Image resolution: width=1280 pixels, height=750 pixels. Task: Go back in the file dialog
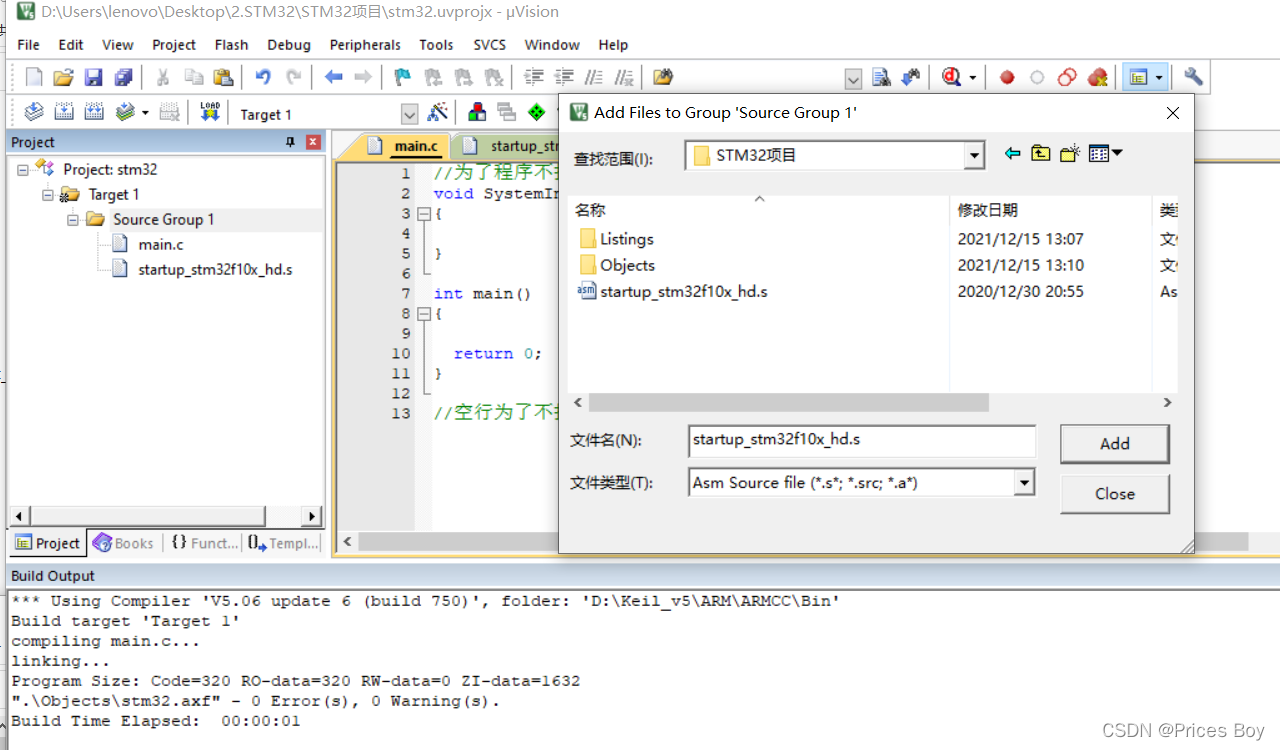(1013, 154)
